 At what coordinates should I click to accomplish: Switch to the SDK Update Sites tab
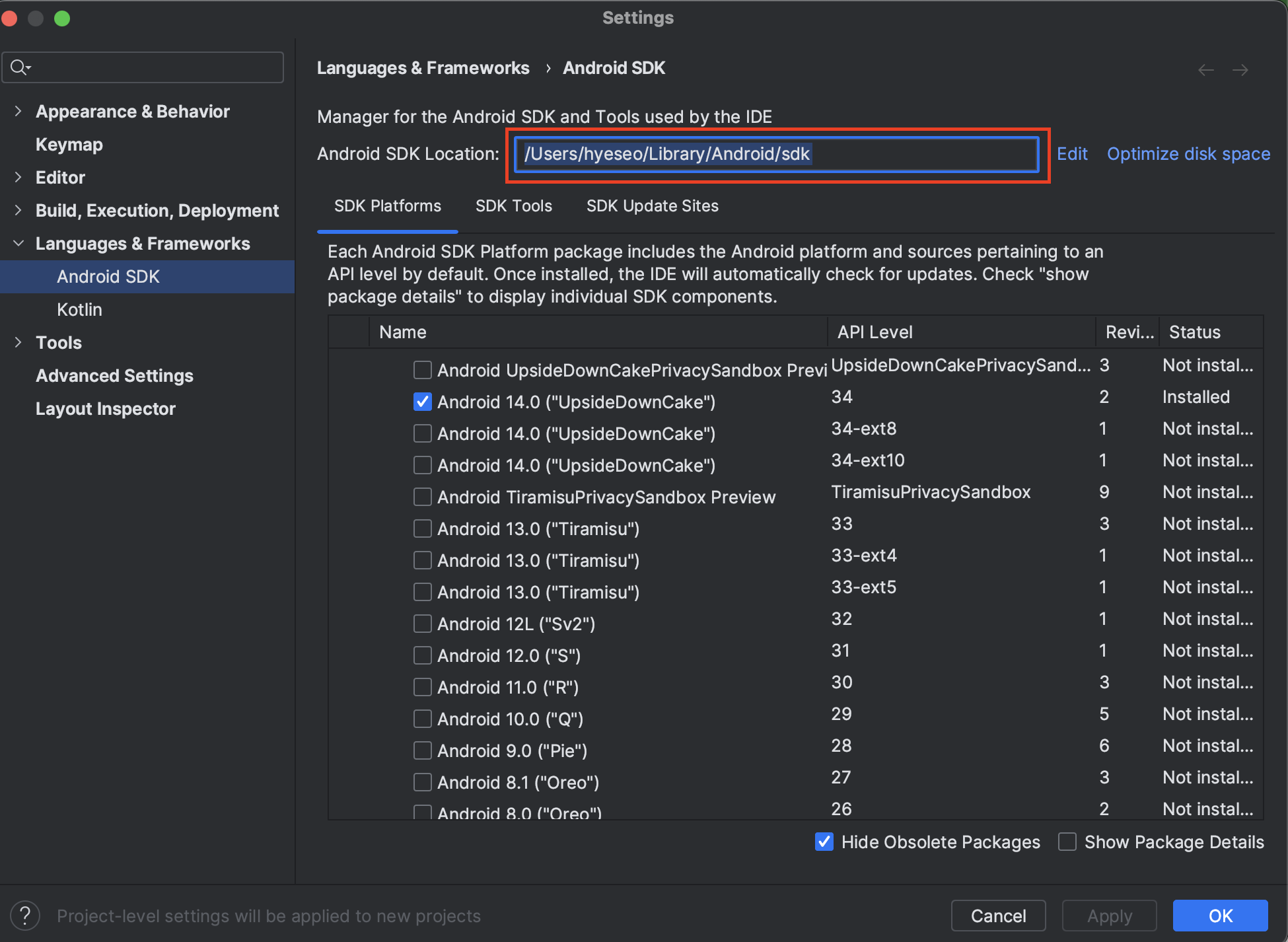[653, 206]
